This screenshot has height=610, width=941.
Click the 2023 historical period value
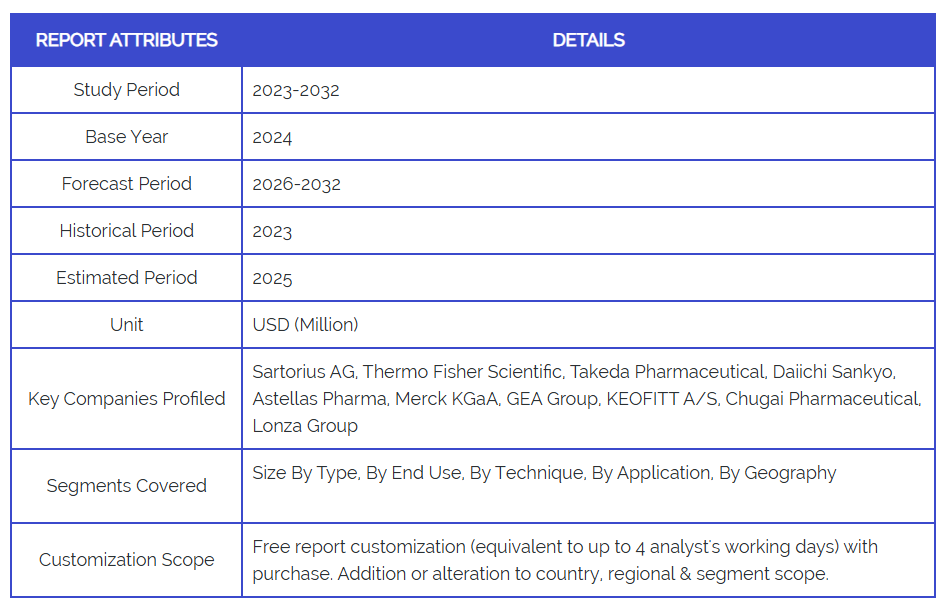tap(272, 231)
